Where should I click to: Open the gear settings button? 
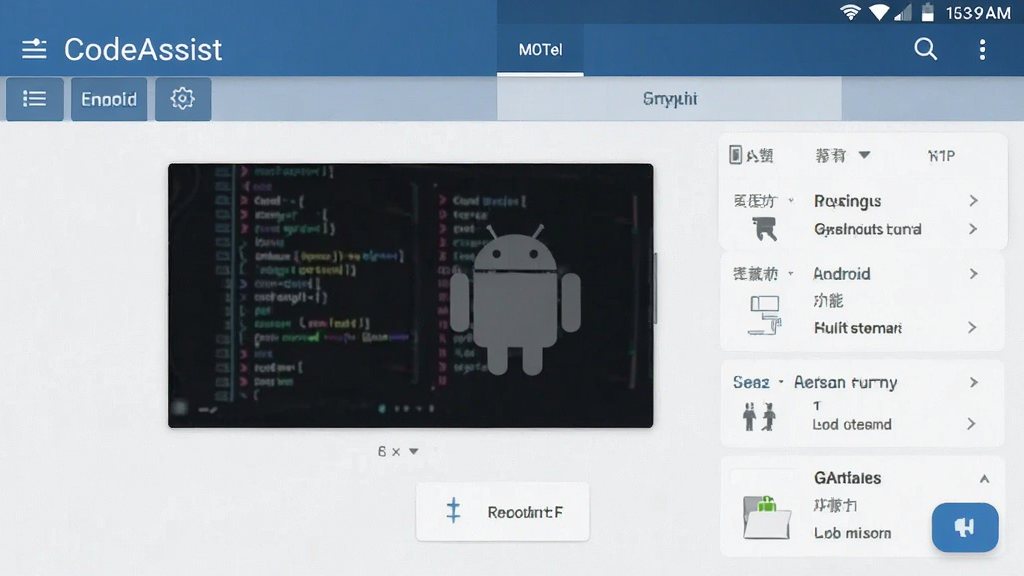[x=183, y=99]
